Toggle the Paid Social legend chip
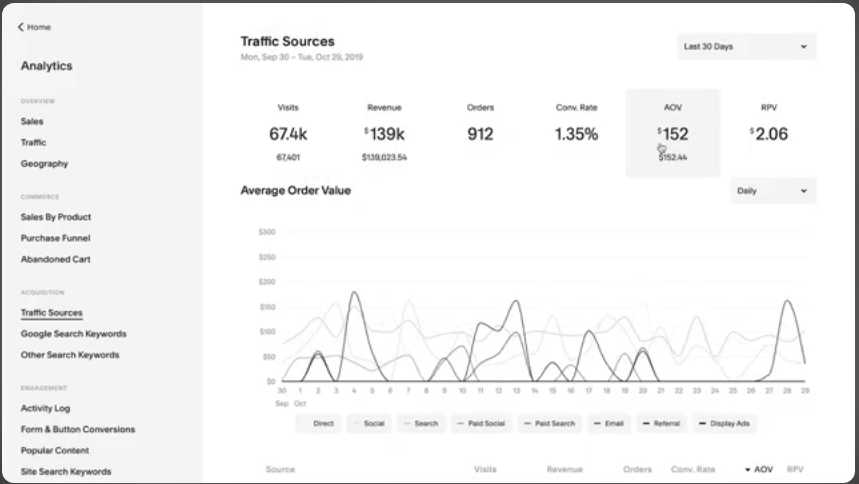 pyautogui.click(x=480, y=423)
